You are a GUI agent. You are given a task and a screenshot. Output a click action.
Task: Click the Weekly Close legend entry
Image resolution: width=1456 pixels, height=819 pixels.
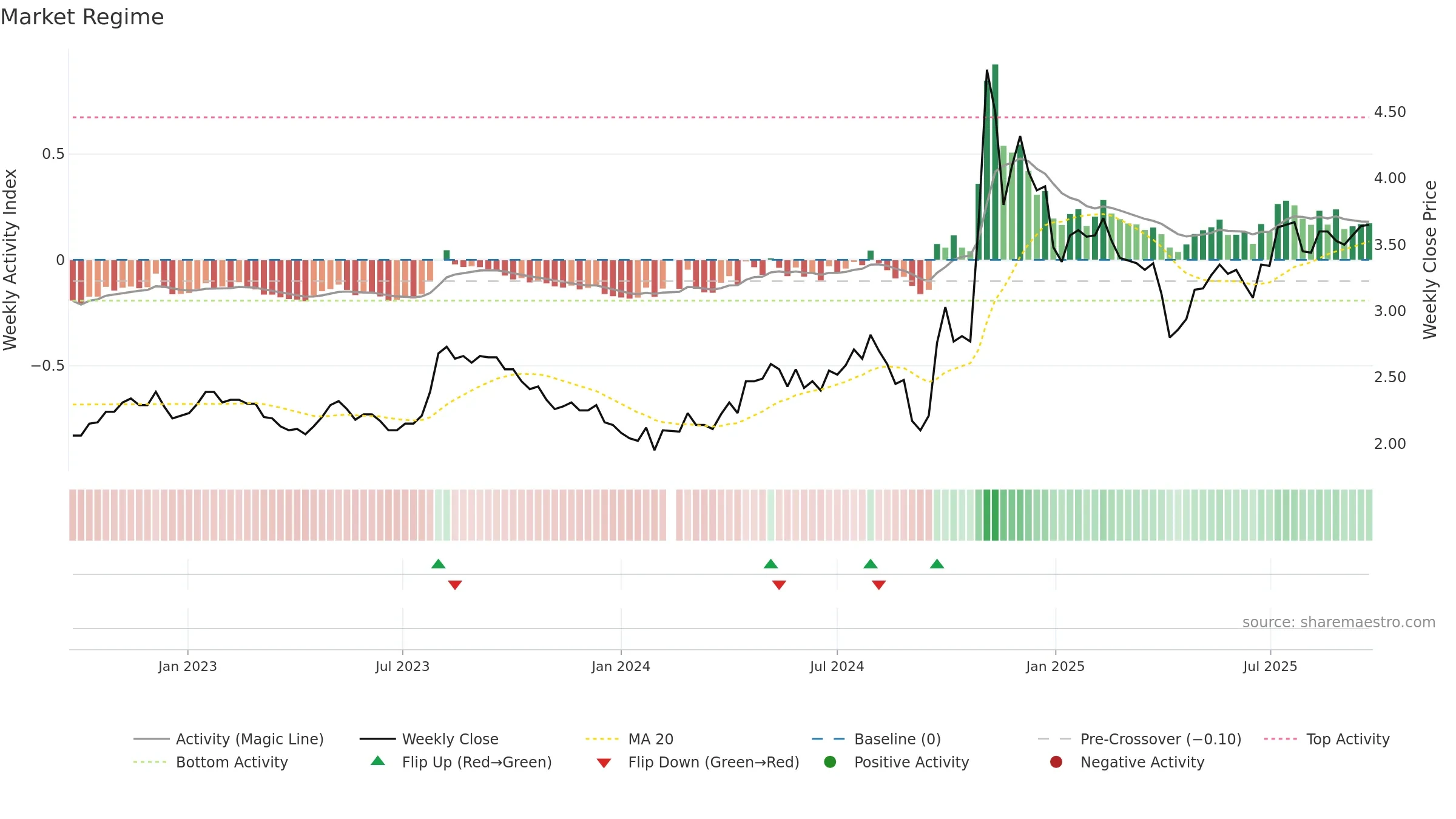tap(429, 739)
